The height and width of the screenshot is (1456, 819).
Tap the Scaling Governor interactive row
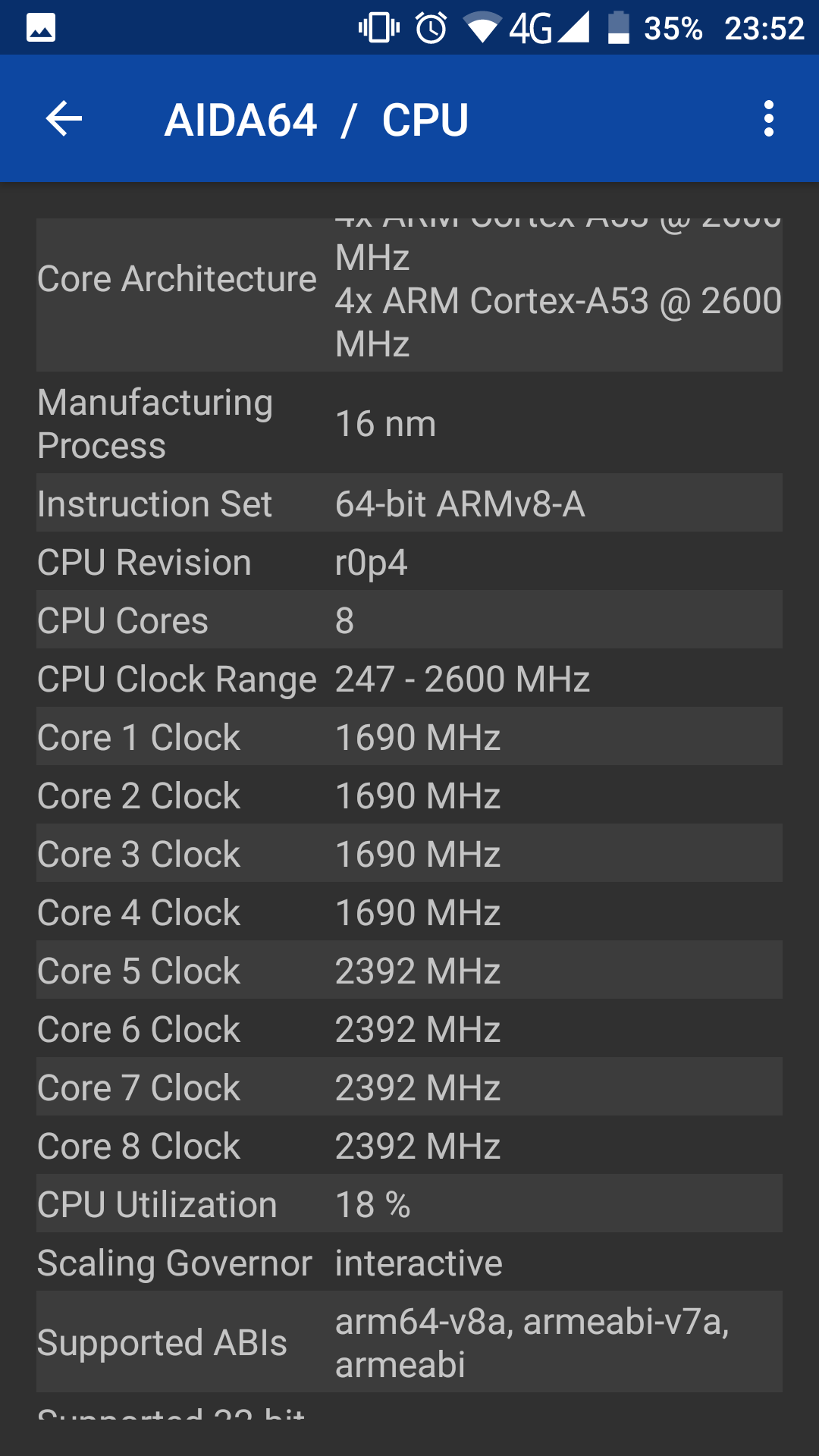(x=409, y=1263)
